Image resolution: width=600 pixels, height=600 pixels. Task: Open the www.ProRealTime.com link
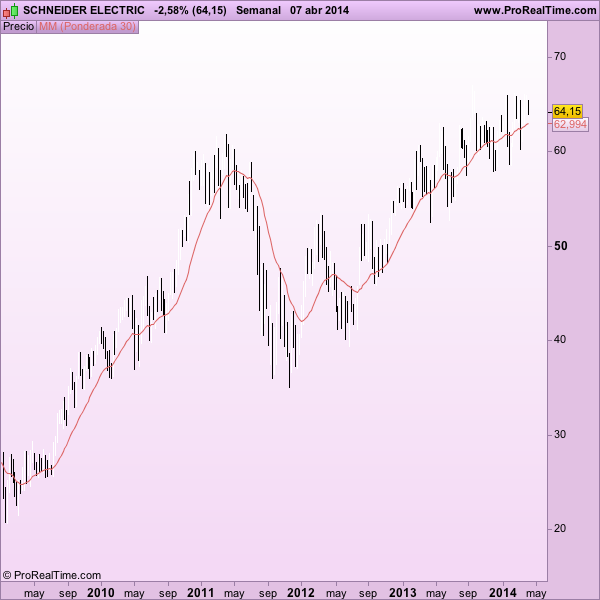tap(535, 10)
